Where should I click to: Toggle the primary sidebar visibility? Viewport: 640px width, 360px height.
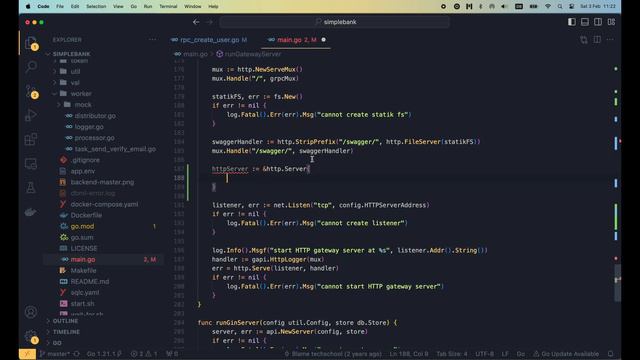pos(572,22)
